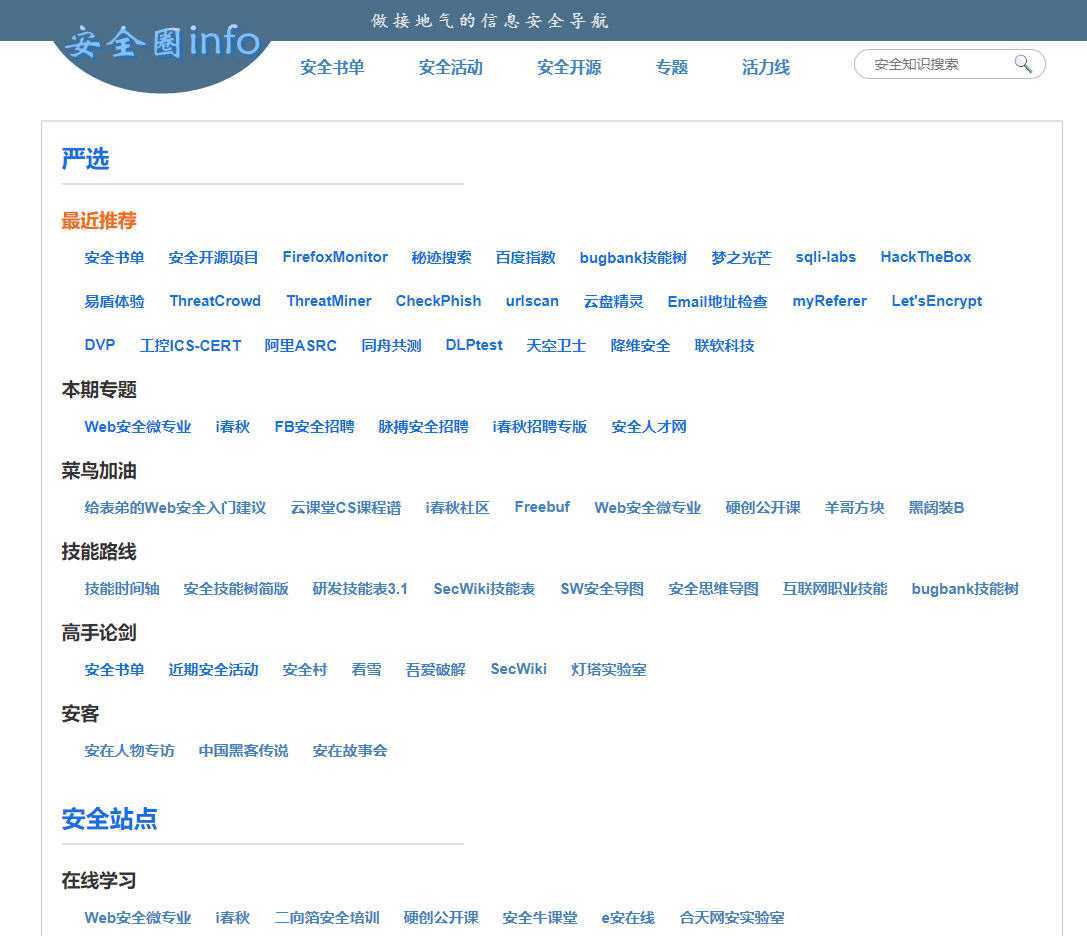Open the 秘迹搜索 link
Screen dimensions: 1087x936
pos(442,257)
